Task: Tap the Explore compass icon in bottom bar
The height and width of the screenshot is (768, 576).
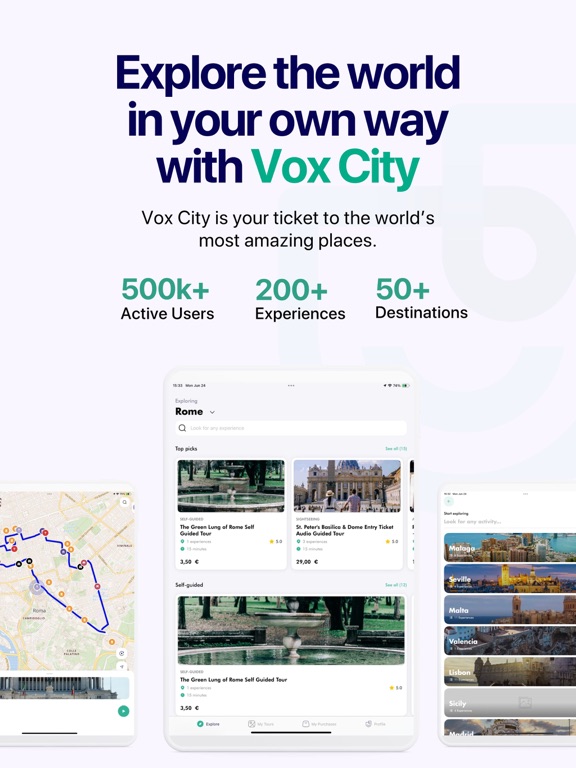Action: coord(200,724)
